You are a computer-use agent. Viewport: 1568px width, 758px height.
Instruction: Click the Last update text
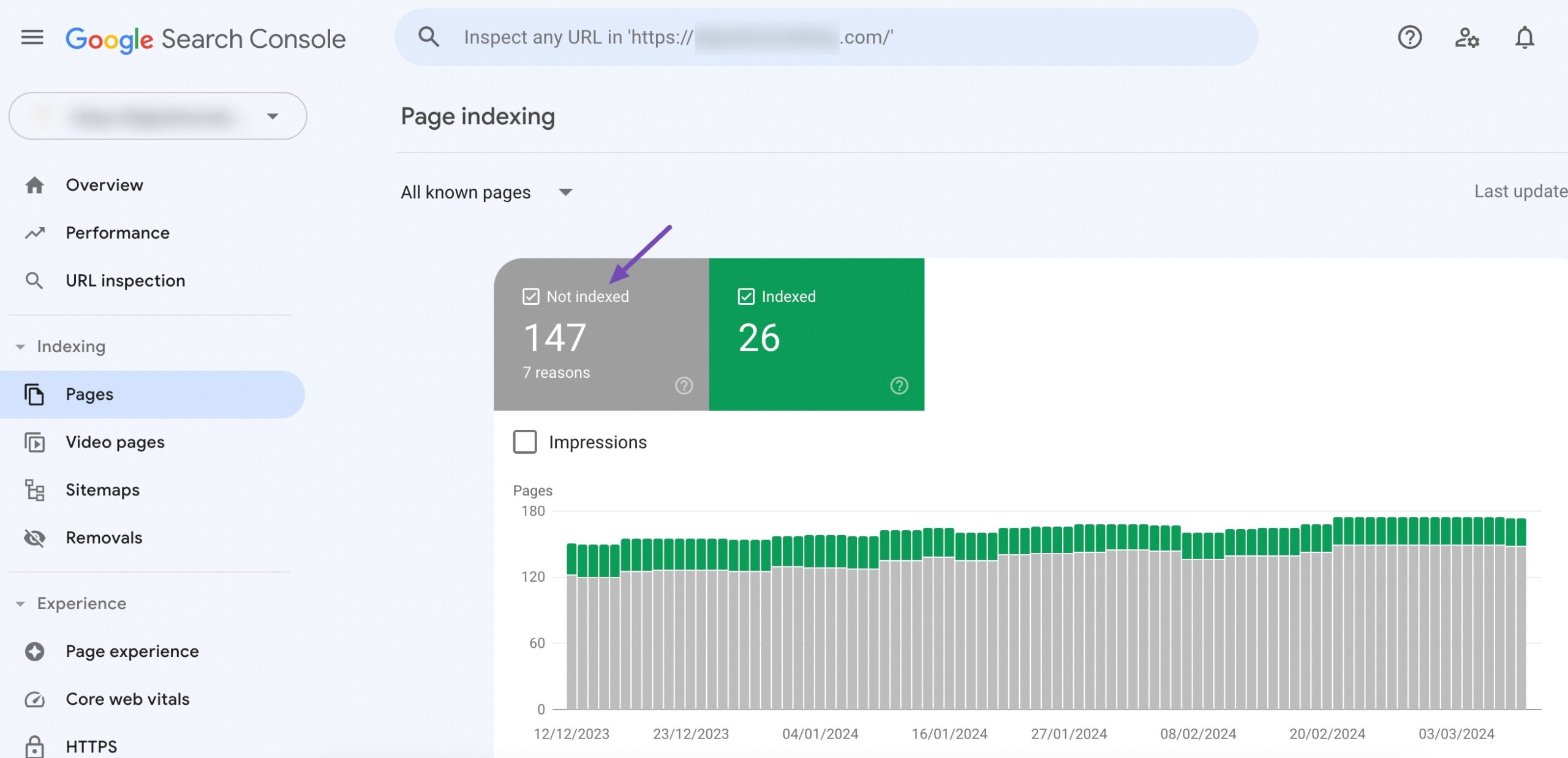(1521, 192)
